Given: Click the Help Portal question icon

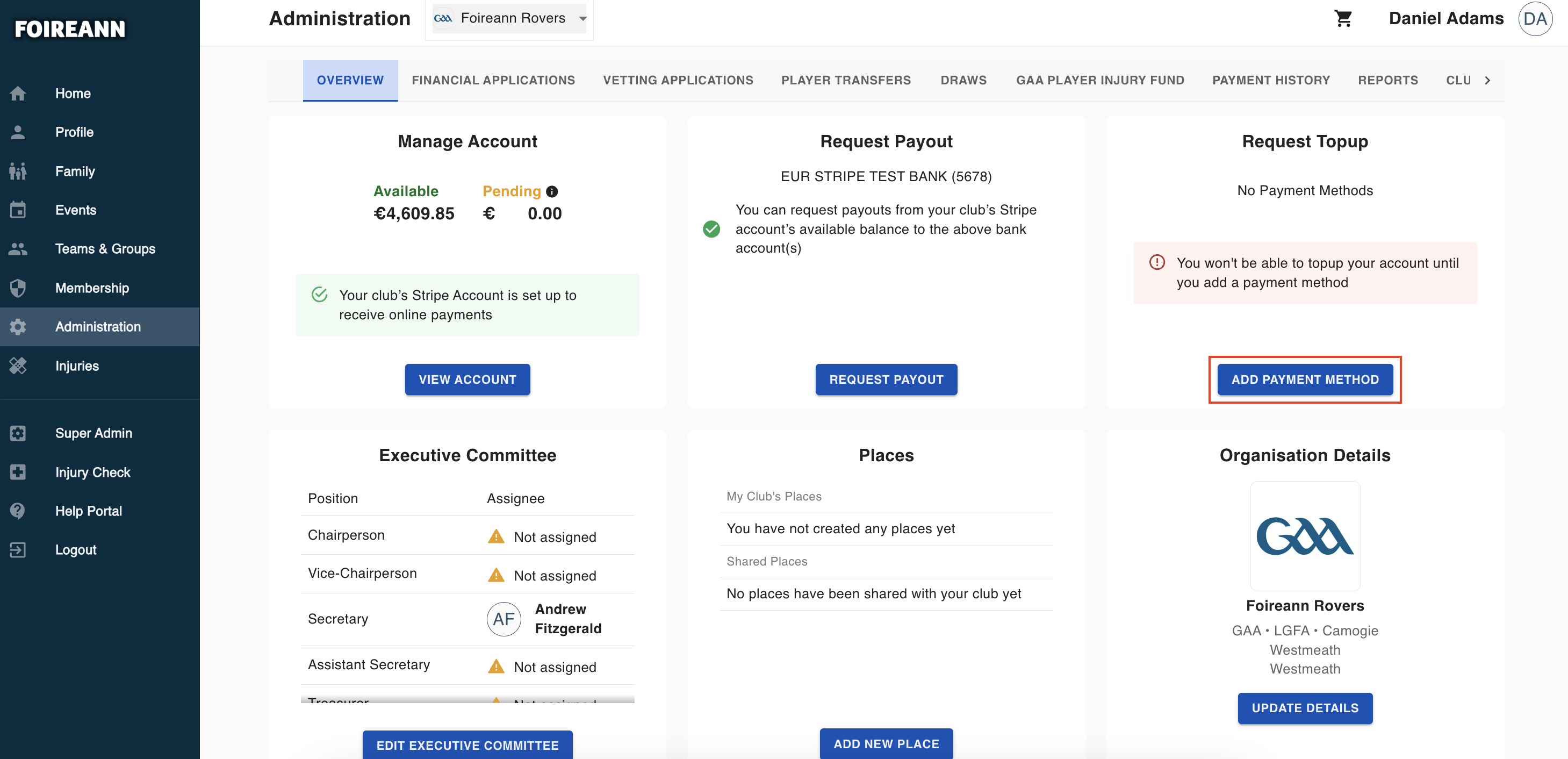Looking at the screenshot, I should [18, 511].
